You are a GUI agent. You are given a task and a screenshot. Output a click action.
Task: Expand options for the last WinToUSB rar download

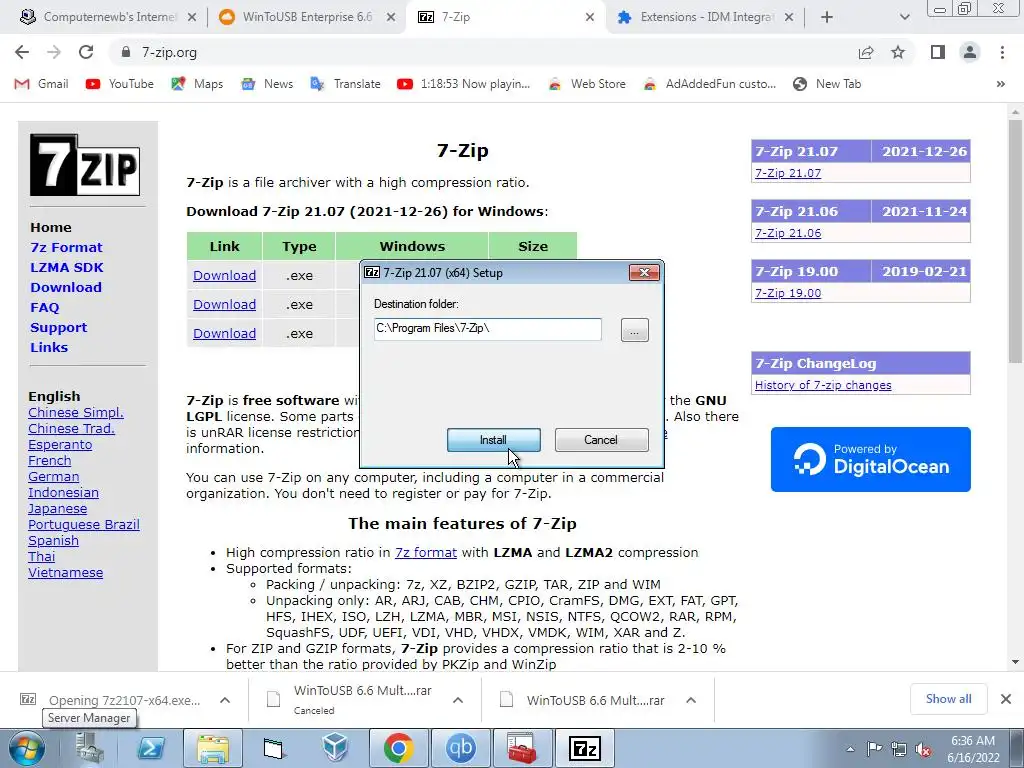pos(691,700)
